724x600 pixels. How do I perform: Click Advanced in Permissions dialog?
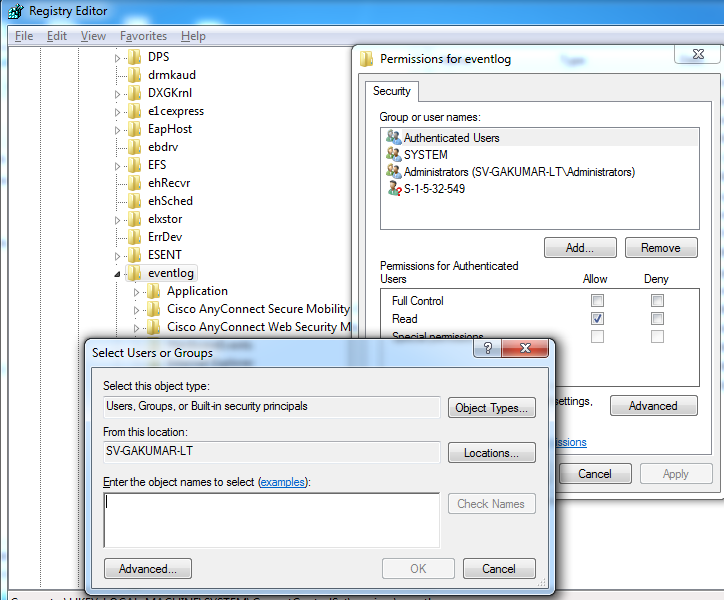(x=653, y=406)
